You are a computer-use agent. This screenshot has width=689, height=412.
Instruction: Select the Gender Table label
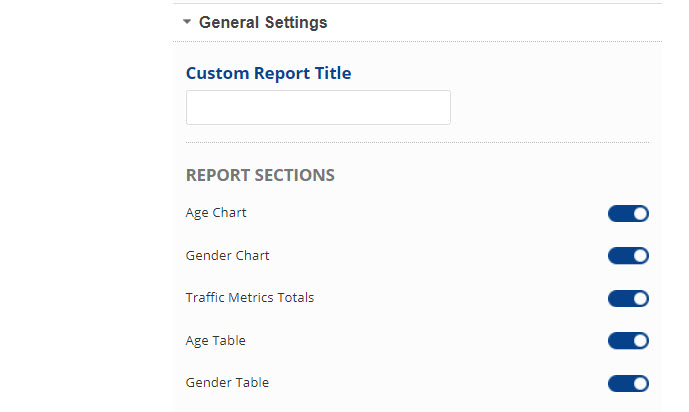click(x=227, y=383)
